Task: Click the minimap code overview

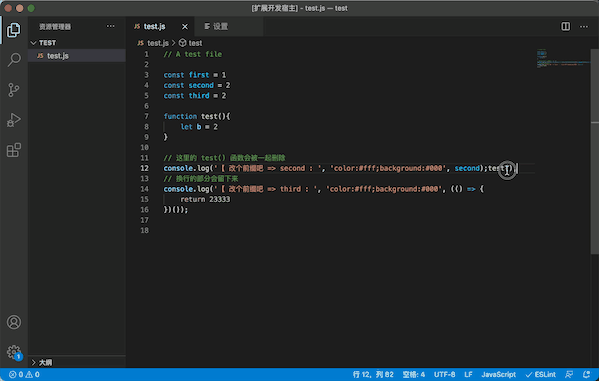Action: click(x=563, y=58)
